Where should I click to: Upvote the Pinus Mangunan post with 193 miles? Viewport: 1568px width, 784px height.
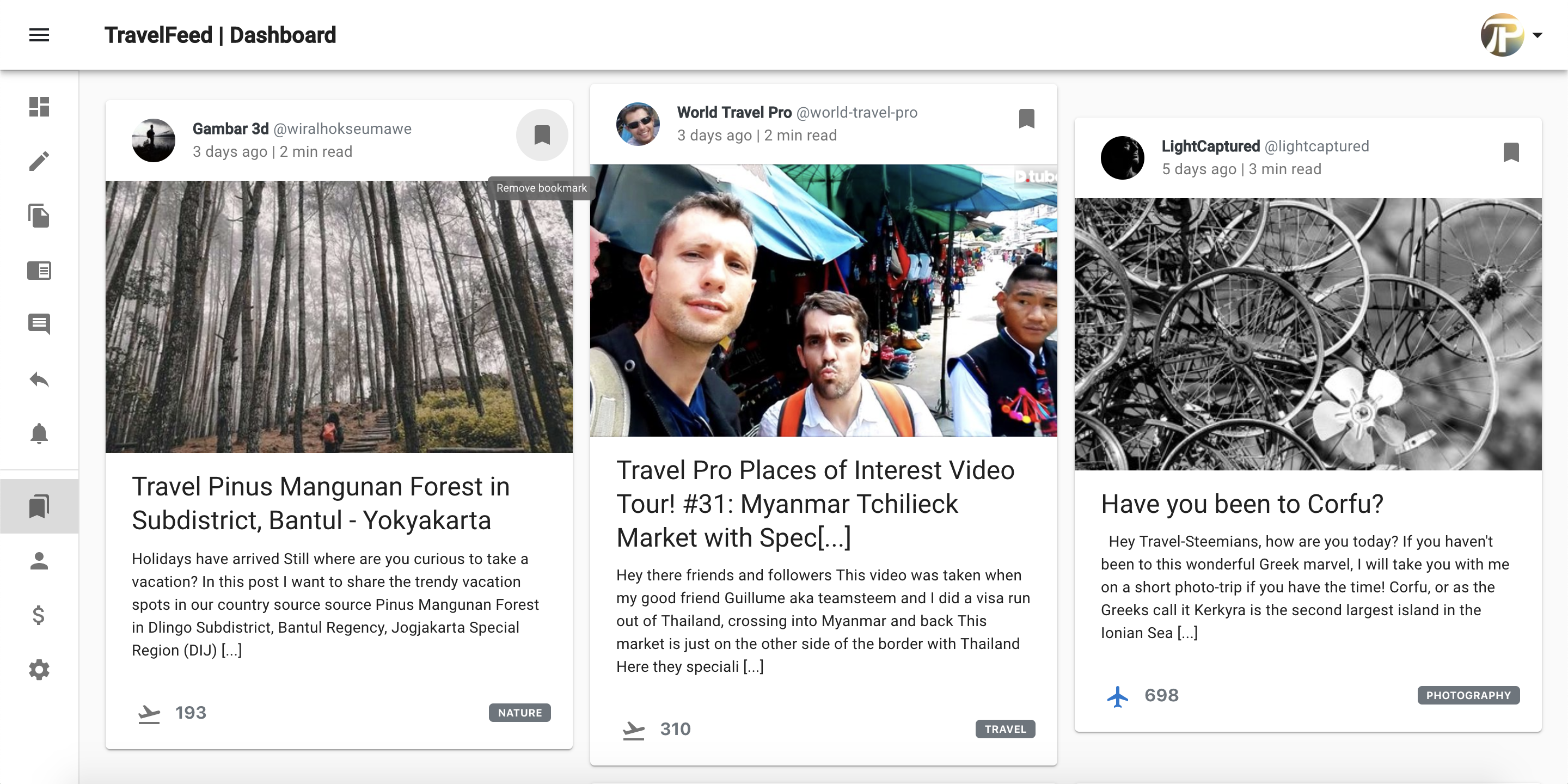(x=149, y=713)
